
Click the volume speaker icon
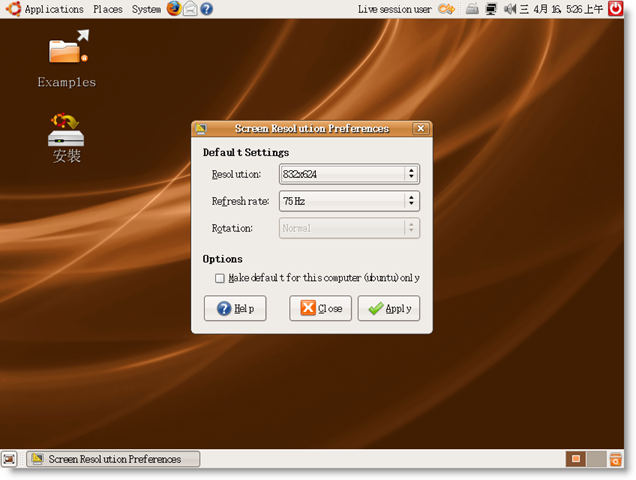point(509,9)
